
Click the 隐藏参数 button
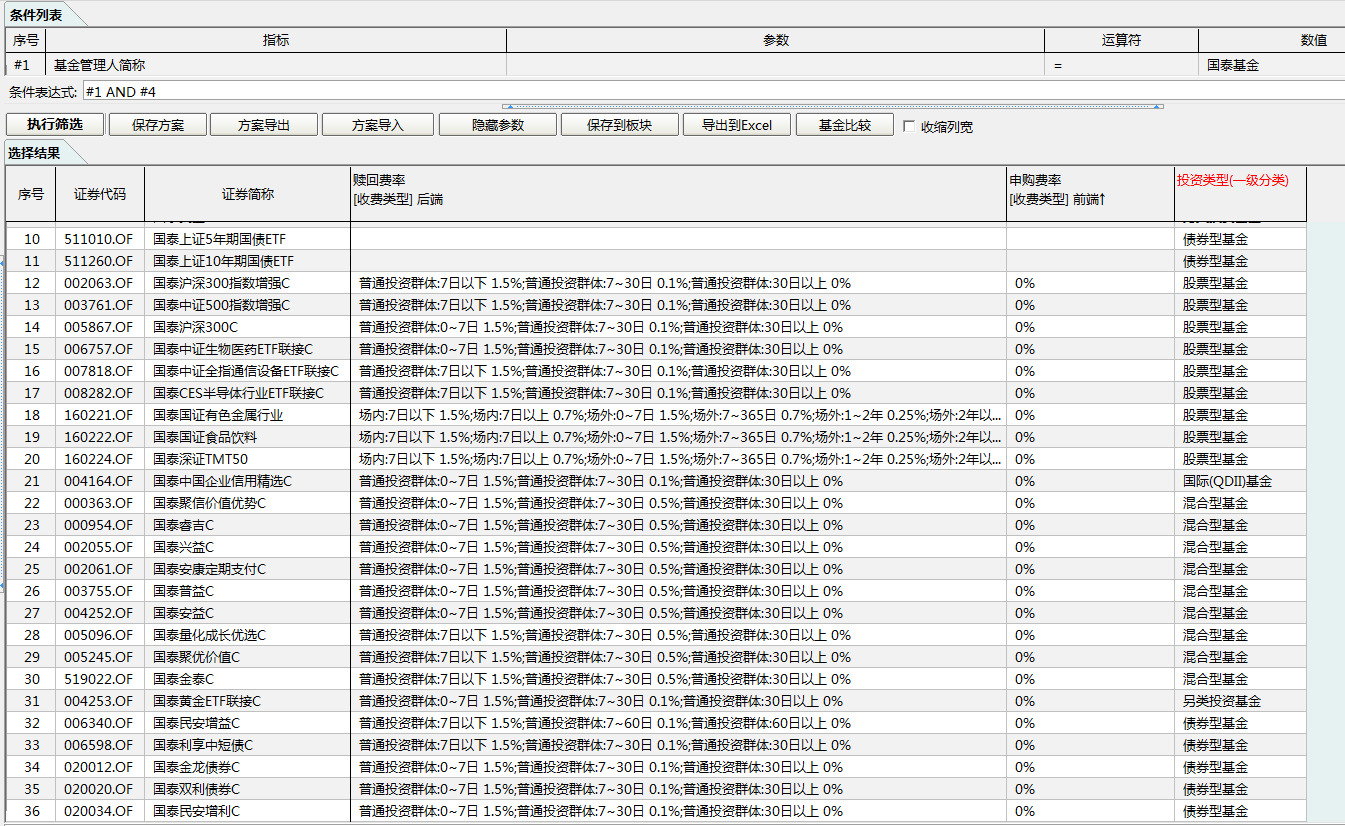coord(497,125)
